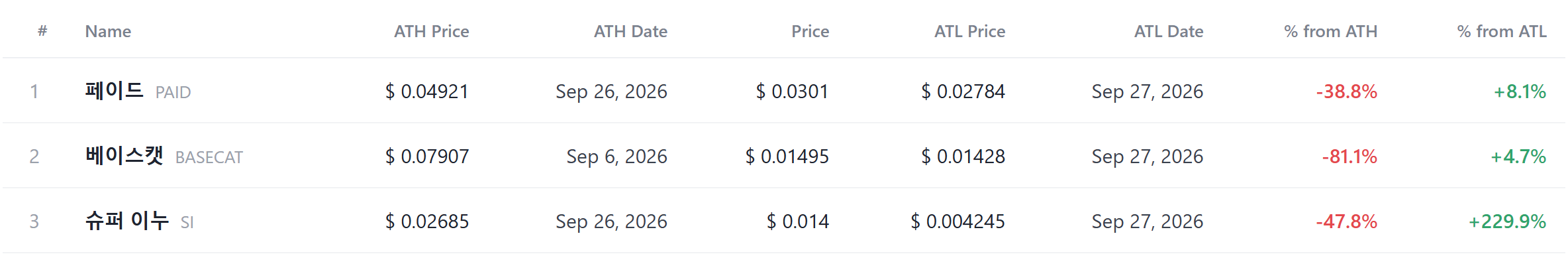Click the ATL Price column header
This screenshot has width=1568, height=256.
point(969,31)
